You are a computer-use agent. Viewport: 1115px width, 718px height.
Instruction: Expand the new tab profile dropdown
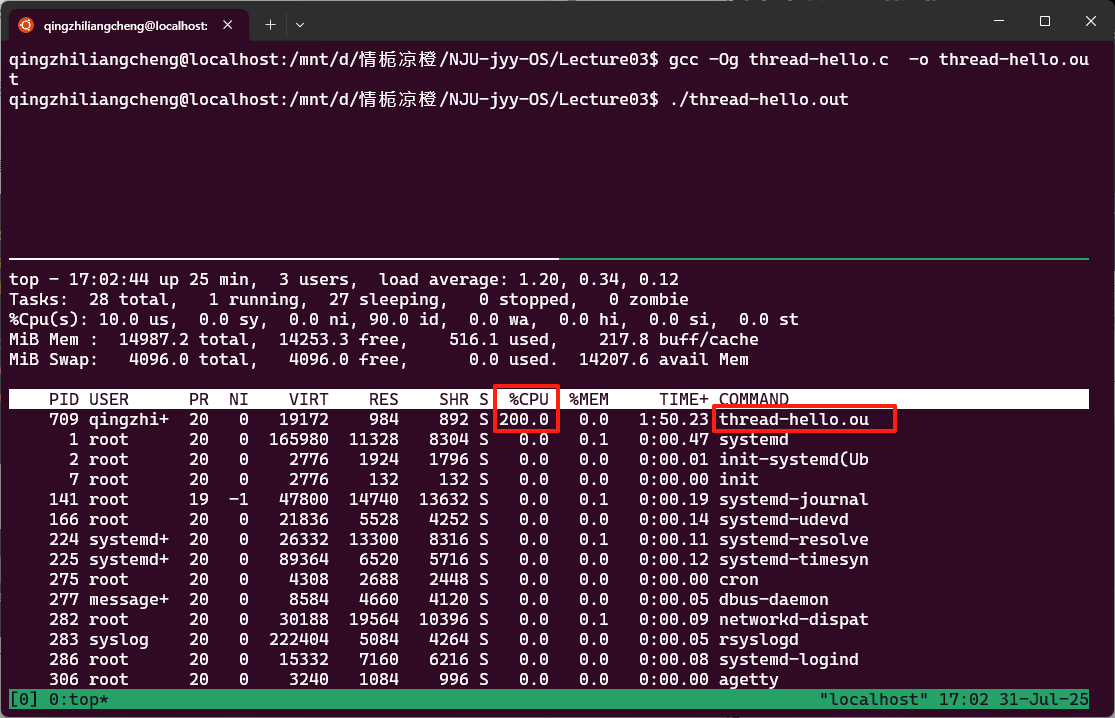tap(300, 24)
